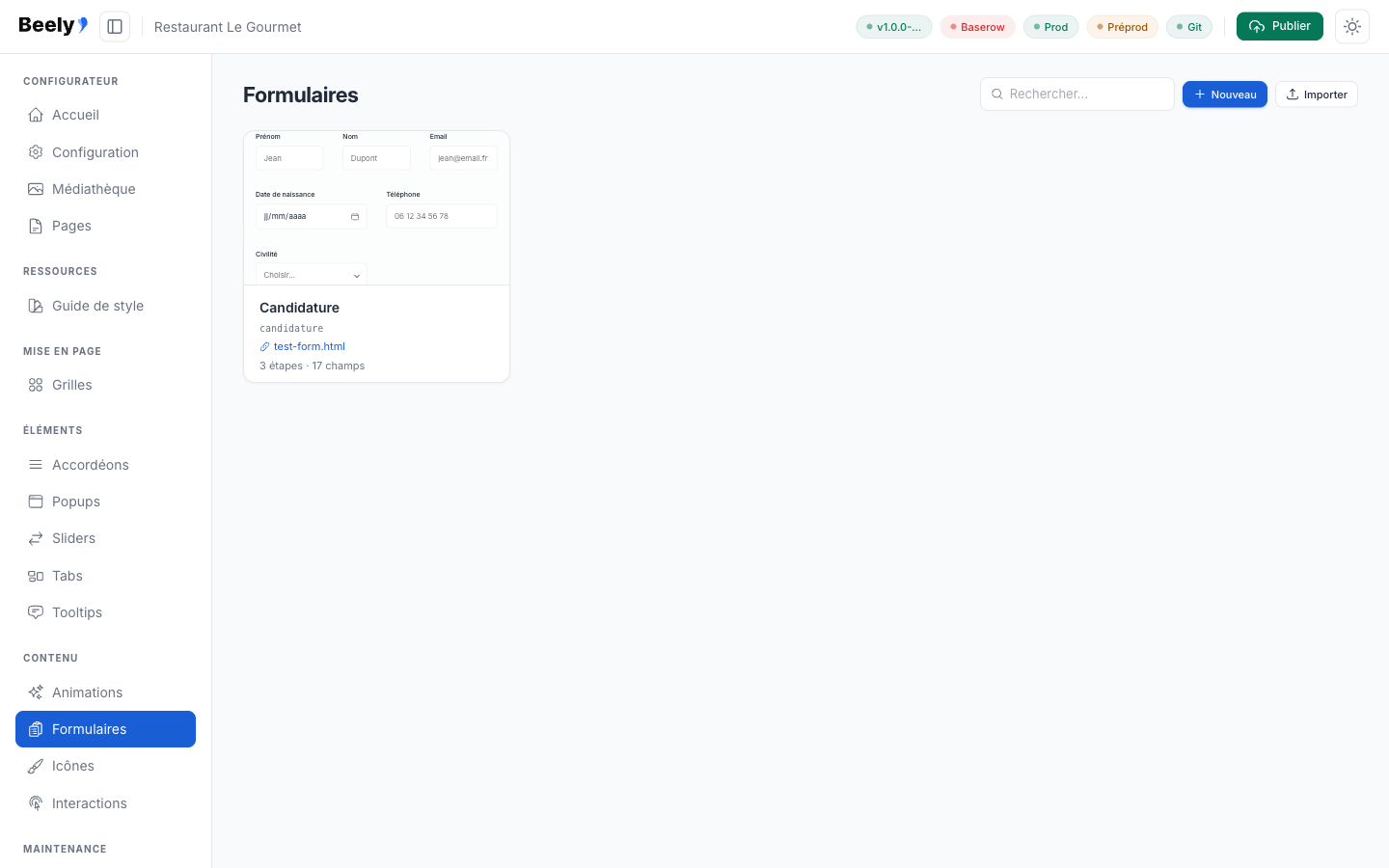
Task: Click the Beely logo
Action: coord(53,26)
